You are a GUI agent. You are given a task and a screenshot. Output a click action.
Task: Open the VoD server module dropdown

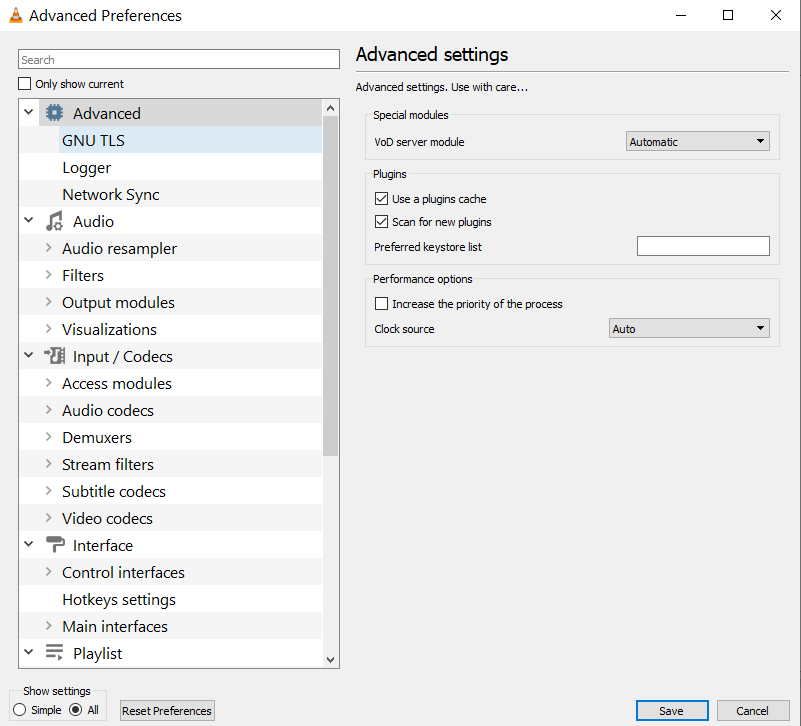click(698, 141)
